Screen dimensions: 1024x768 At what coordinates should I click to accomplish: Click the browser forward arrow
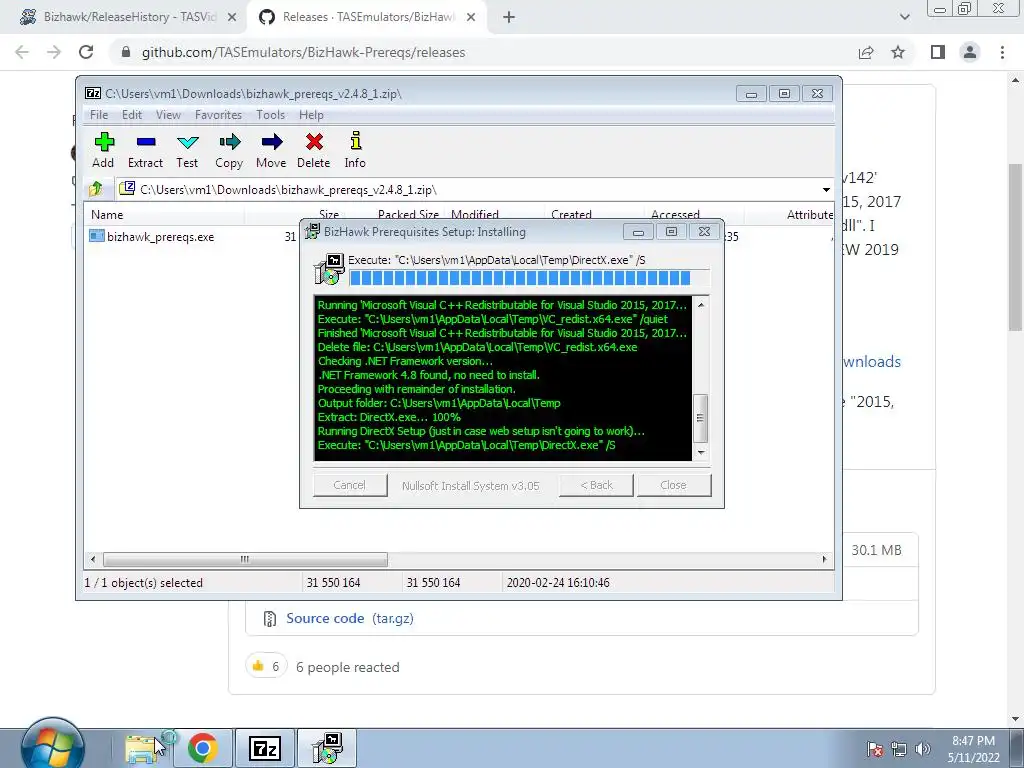click(x=54, y=52)
